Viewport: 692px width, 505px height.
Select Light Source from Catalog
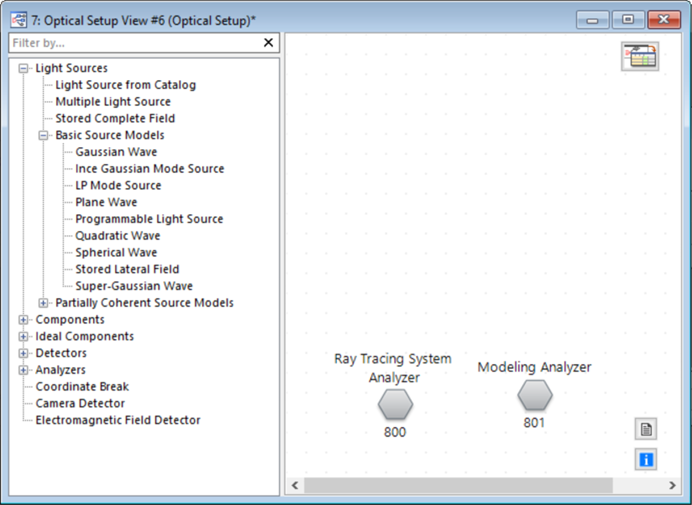(125, 85)
